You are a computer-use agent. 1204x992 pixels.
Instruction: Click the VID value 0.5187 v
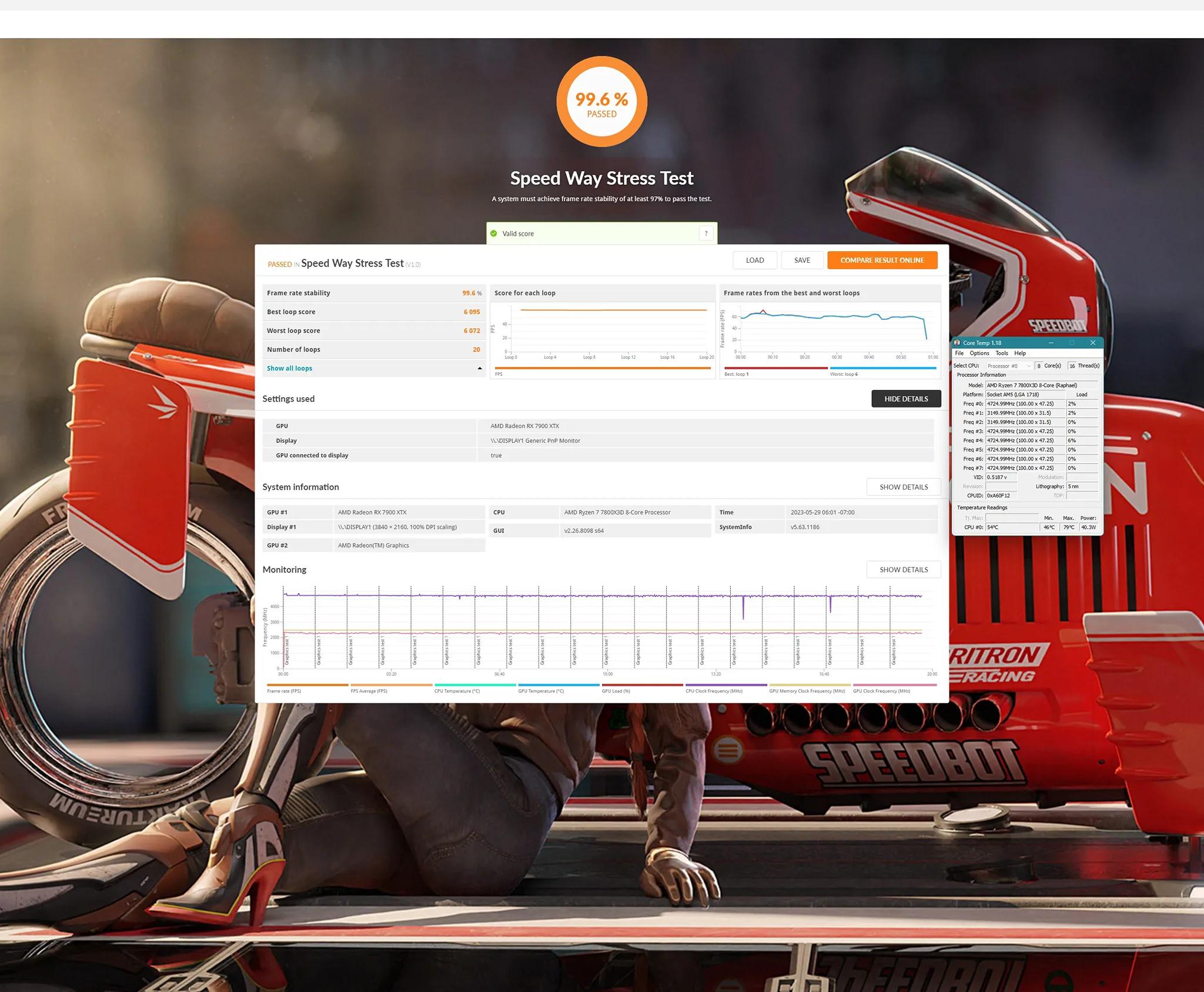[x=1001, y=477]
